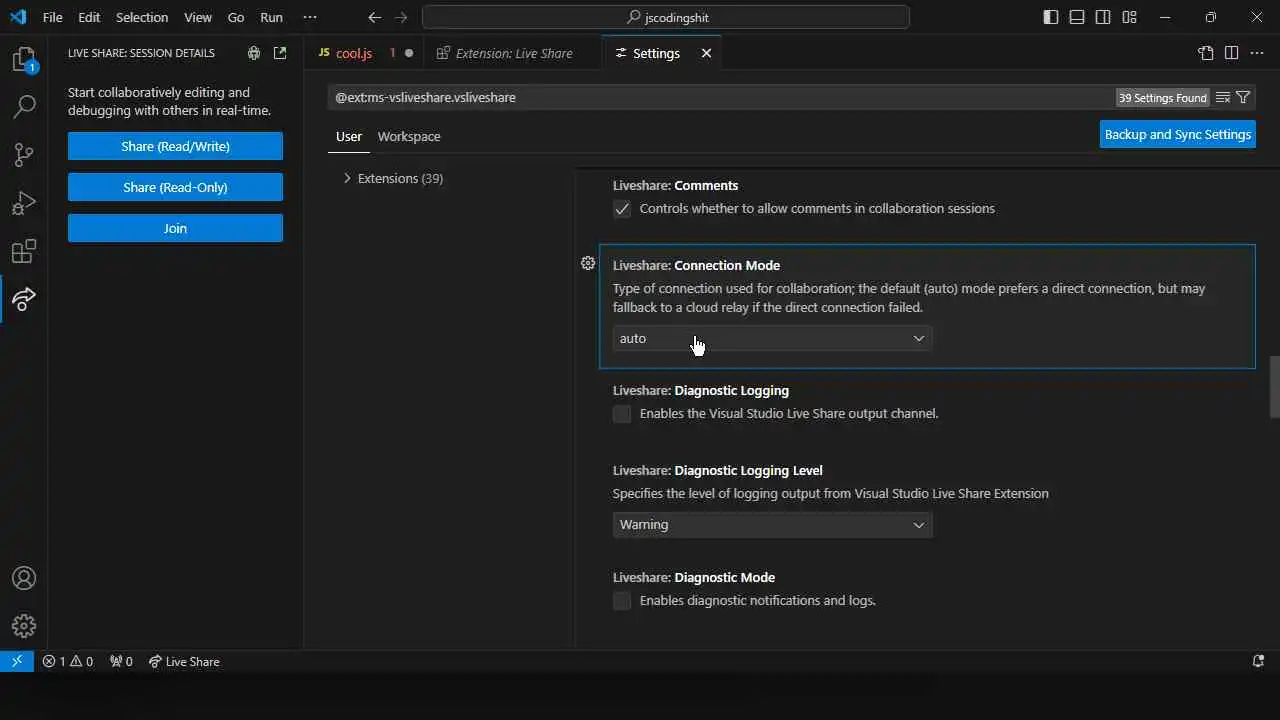Open the Accounts icon in activity bar
Image resolution: width=1280 pixels, height=720 pixels.
click(24, 578)
